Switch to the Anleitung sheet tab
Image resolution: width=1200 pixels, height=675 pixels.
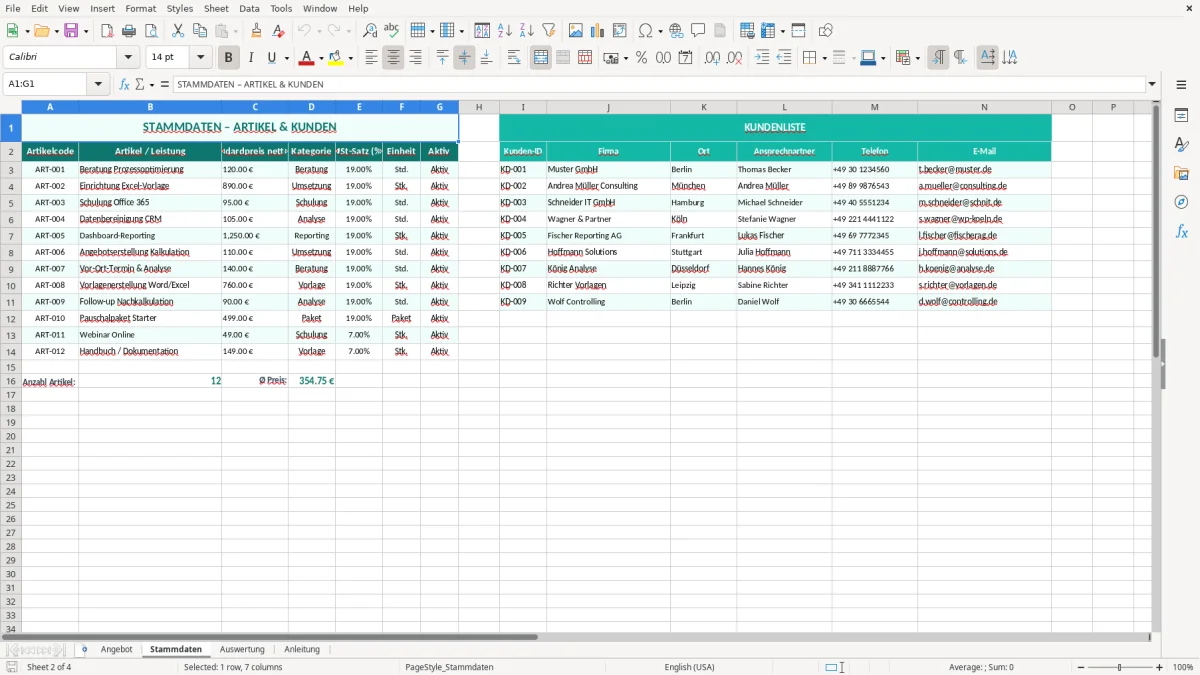click(x=302, y=649)
